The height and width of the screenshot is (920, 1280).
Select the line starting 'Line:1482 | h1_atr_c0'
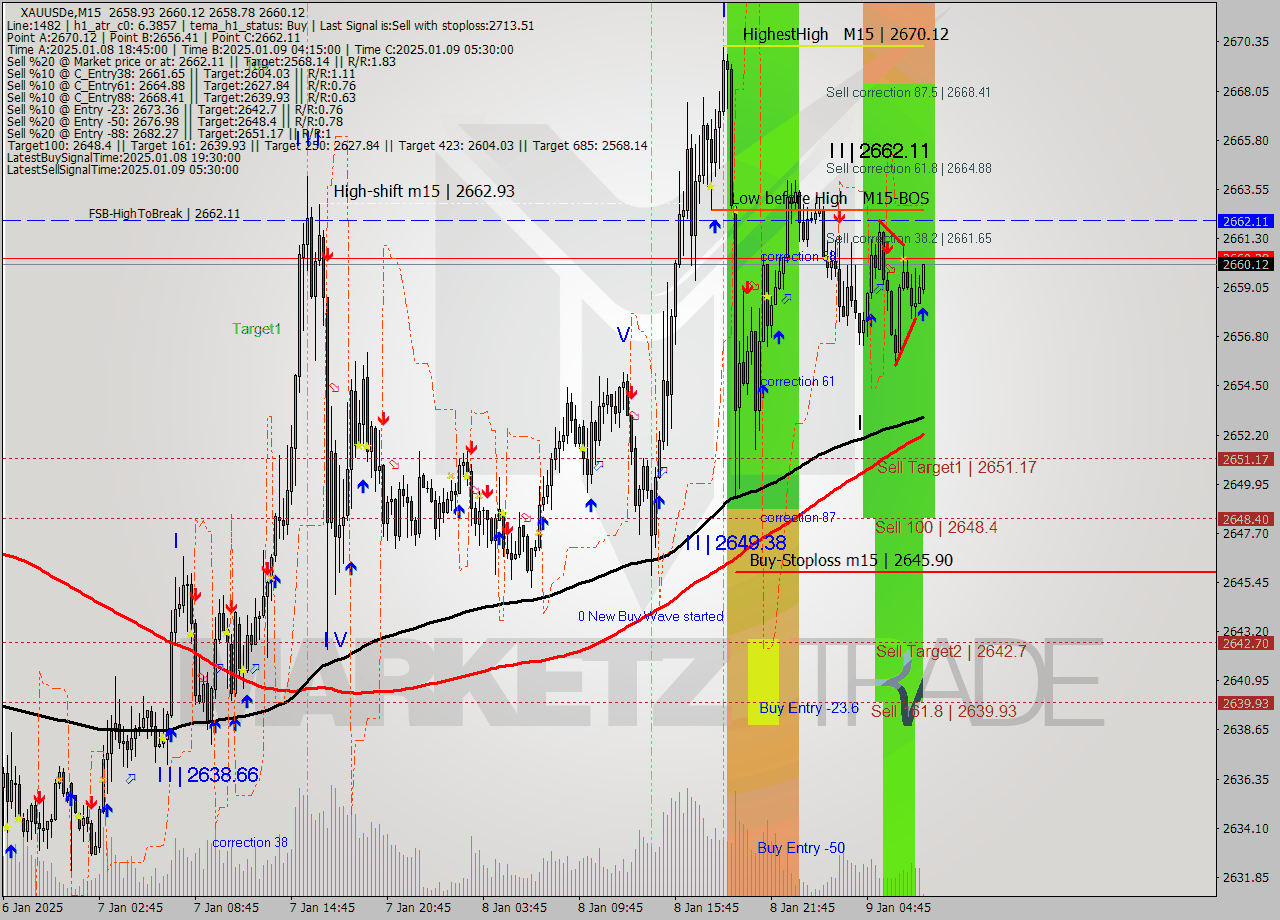[x=270, y=25]
